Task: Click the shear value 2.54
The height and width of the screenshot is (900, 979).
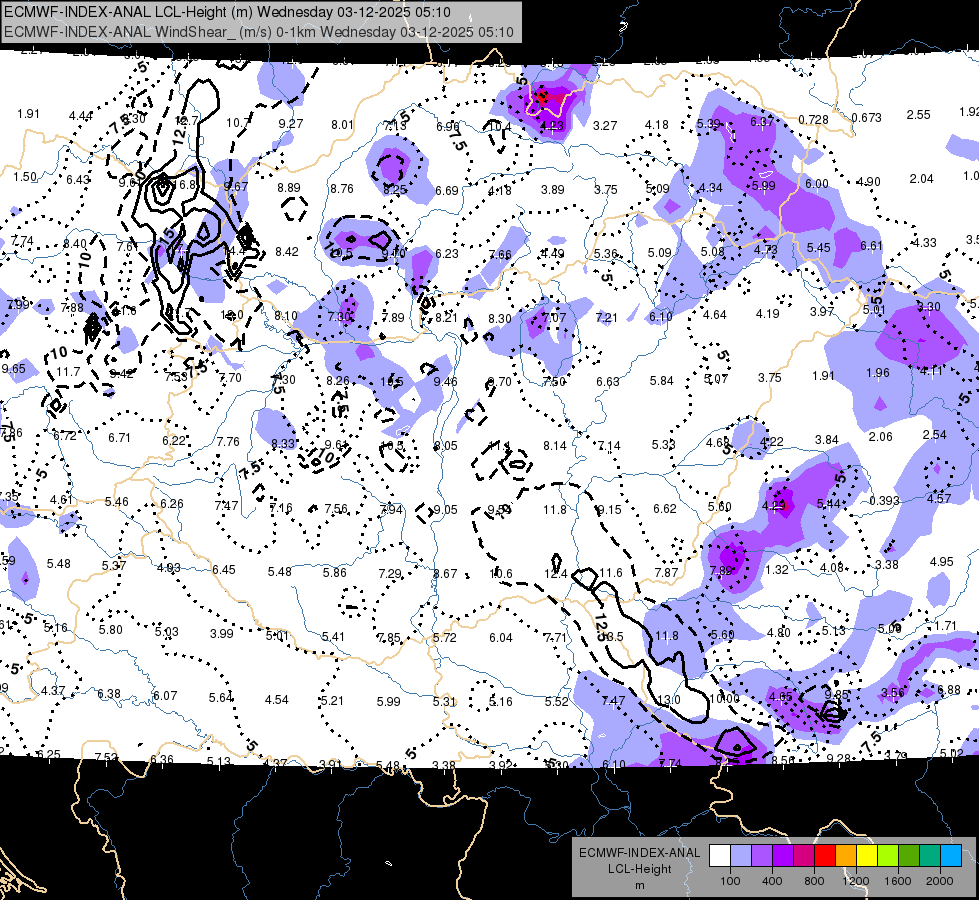Action: pyautogui.click(x=935, y=435)
